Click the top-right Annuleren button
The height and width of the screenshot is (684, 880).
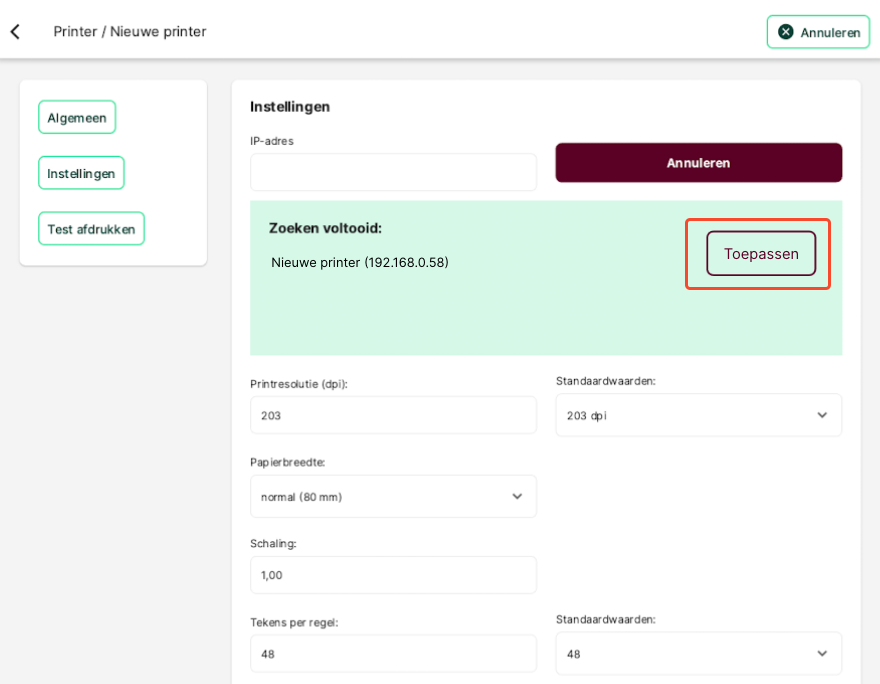coord(818,32)
